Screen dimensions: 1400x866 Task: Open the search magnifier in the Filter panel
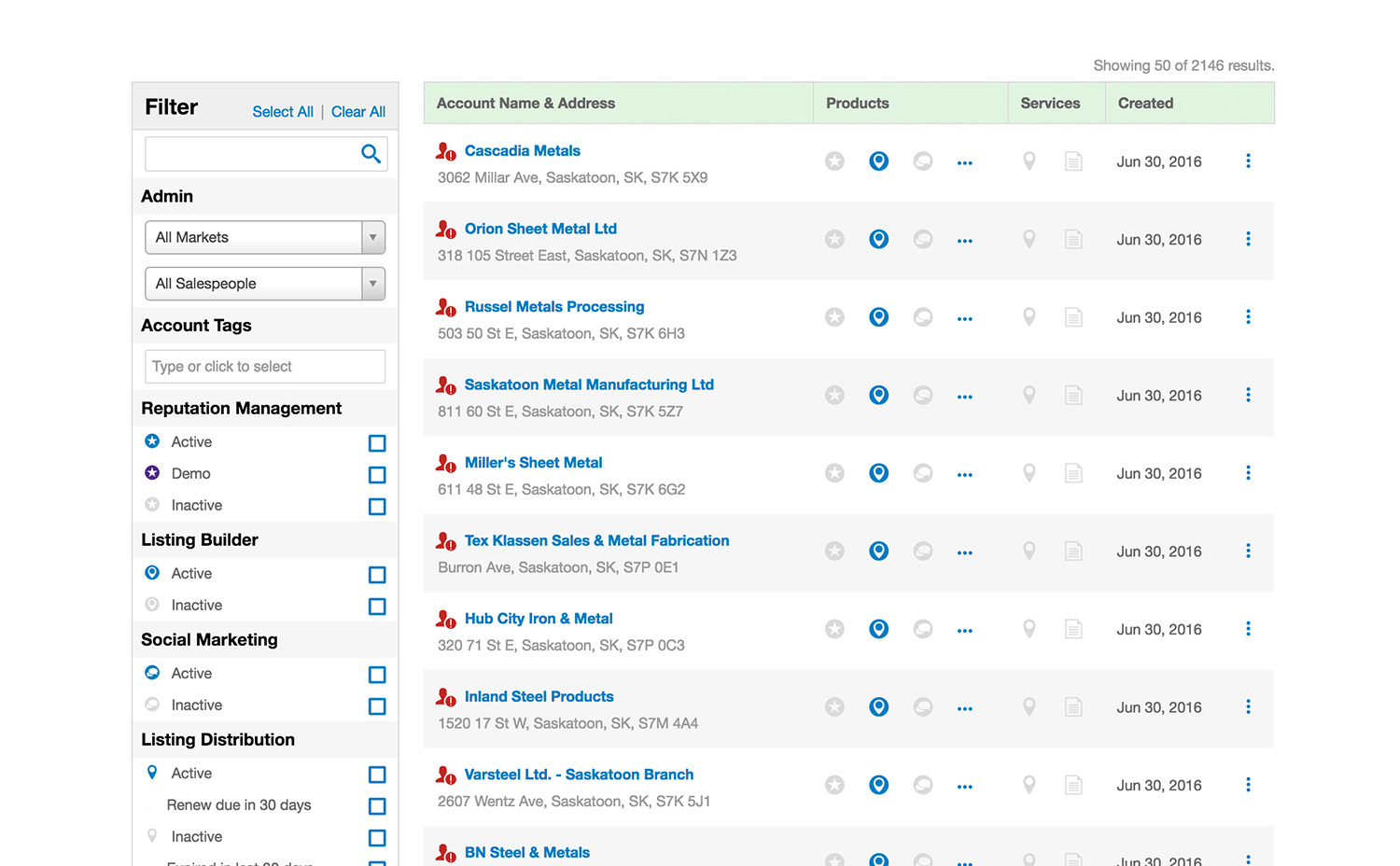[371, 153]
